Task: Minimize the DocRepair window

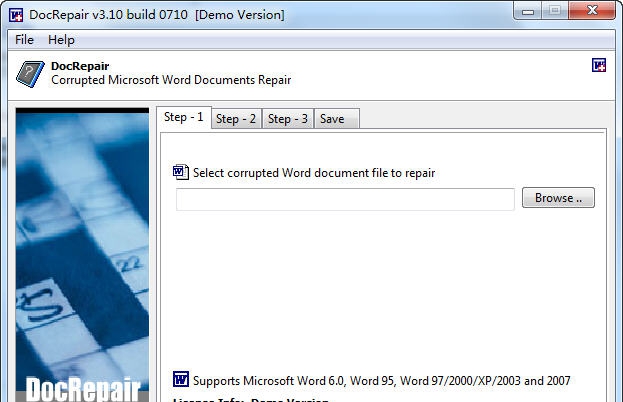Action: coord(528,11)
